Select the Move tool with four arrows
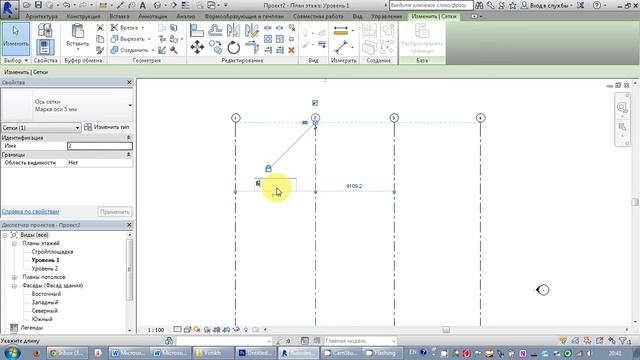This screenshot has width=640, height=360. coord(197,47)
